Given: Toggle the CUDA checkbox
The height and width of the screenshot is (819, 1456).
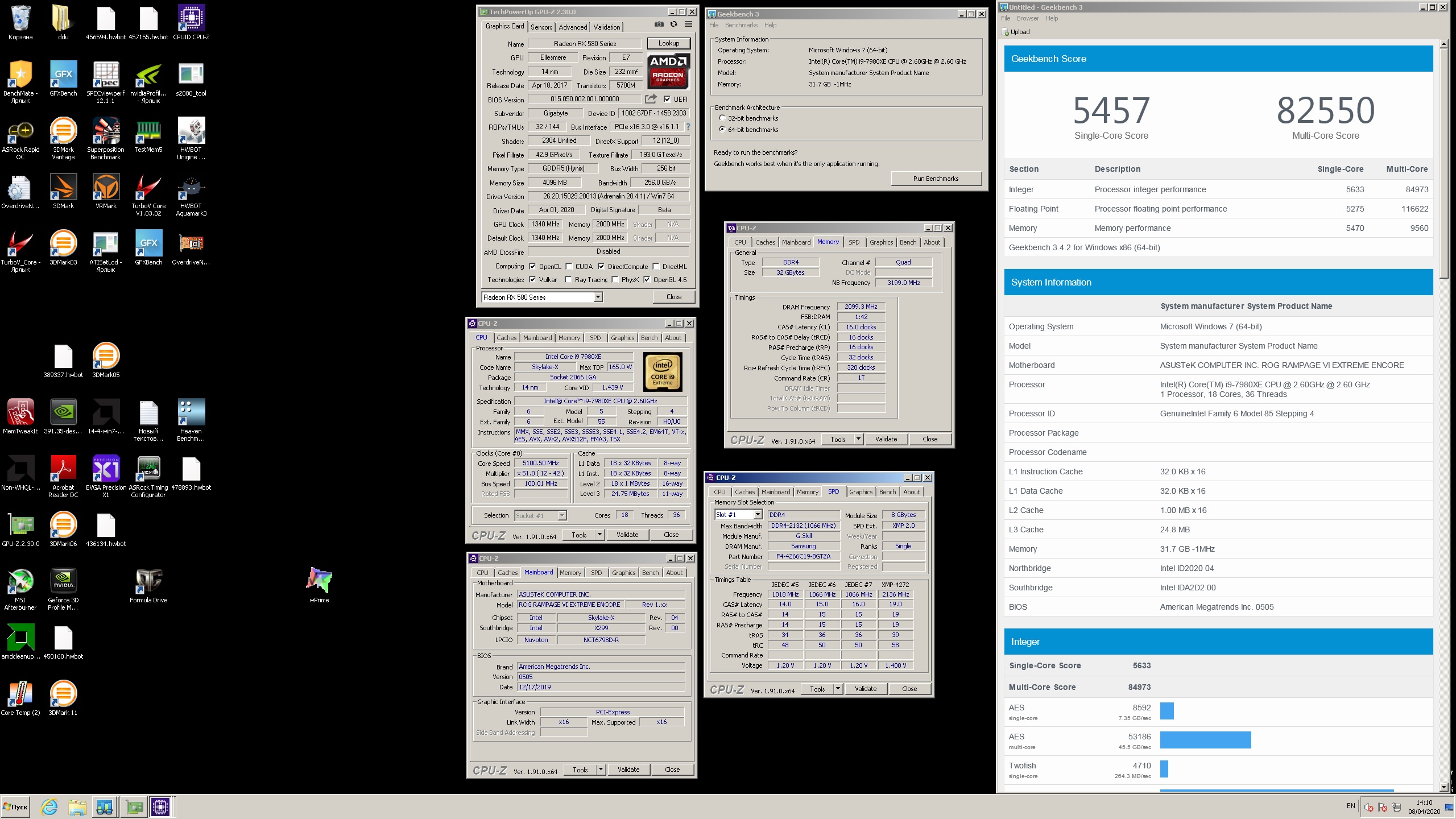Looking at the screenshot, I should (569, 266).
